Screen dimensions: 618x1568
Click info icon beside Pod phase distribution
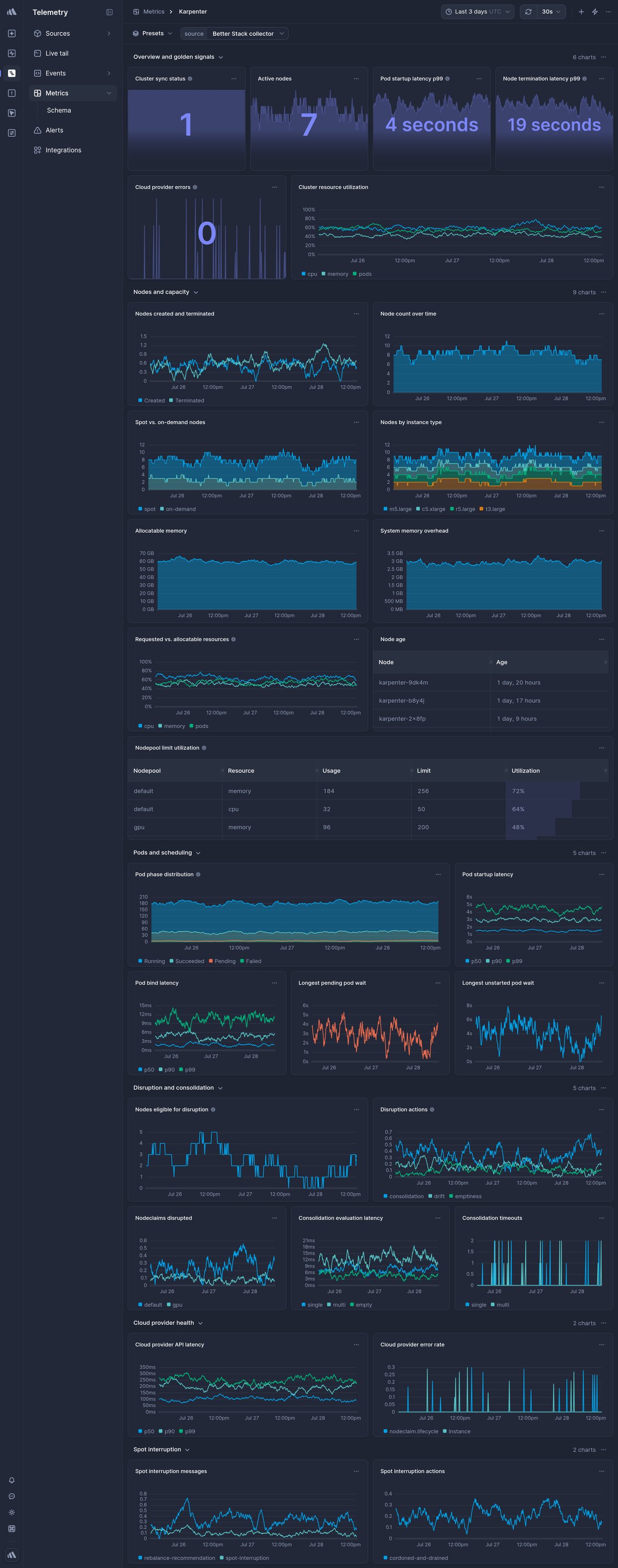[198, 875]
